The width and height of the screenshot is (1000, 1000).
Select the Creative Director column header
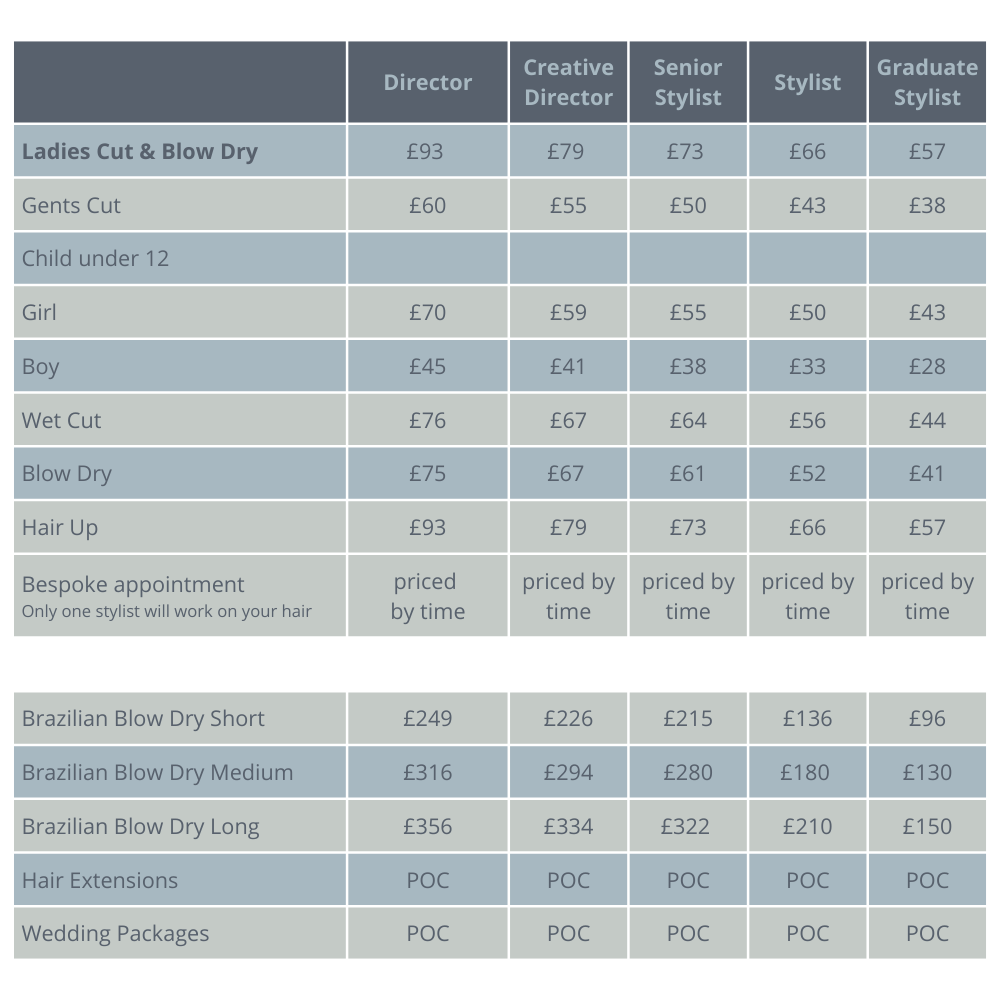pyautogui.click(x=568, y=83)
